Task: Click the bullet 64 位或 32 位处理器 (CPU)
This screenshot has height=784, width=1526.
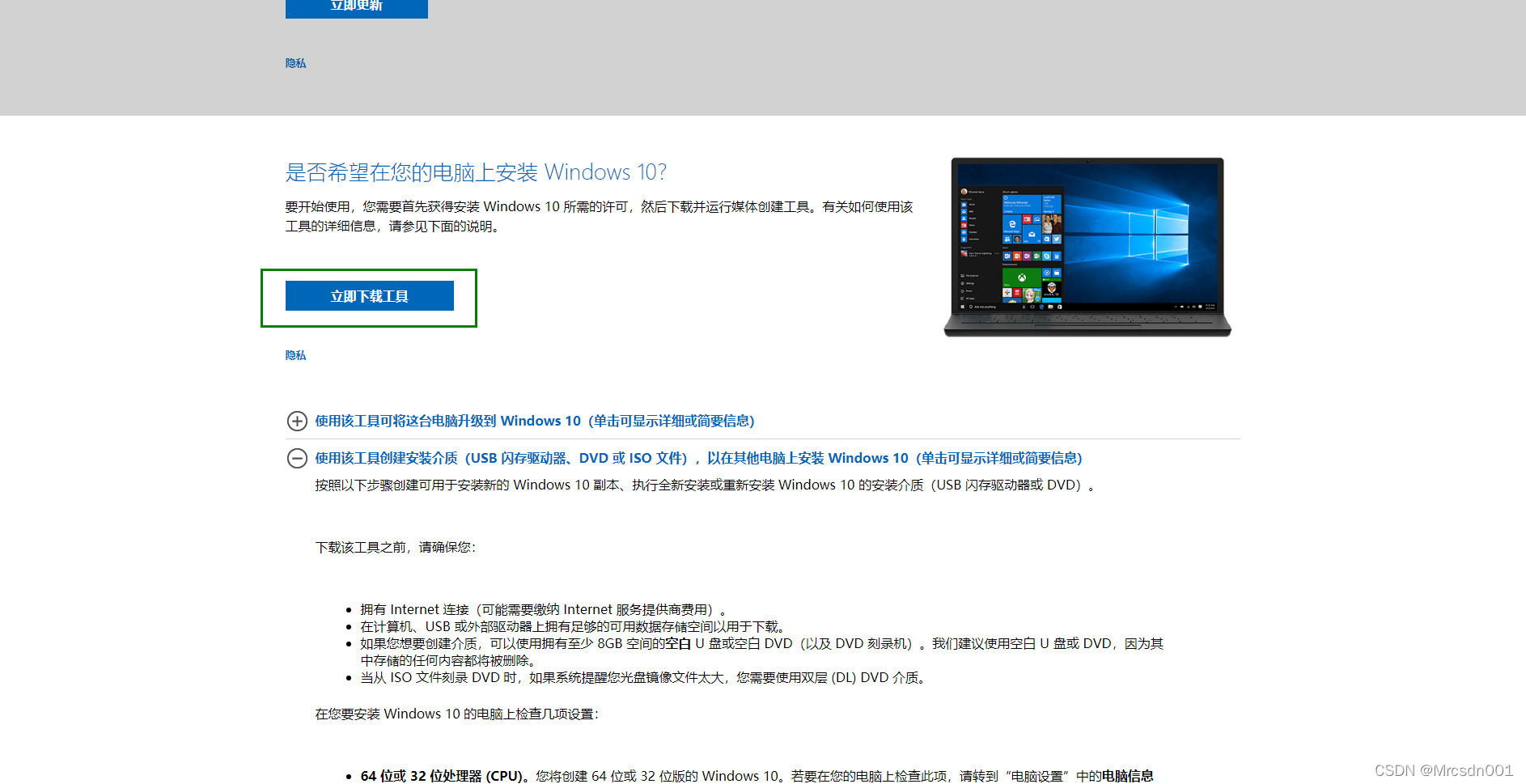Action: pos(757,776)
